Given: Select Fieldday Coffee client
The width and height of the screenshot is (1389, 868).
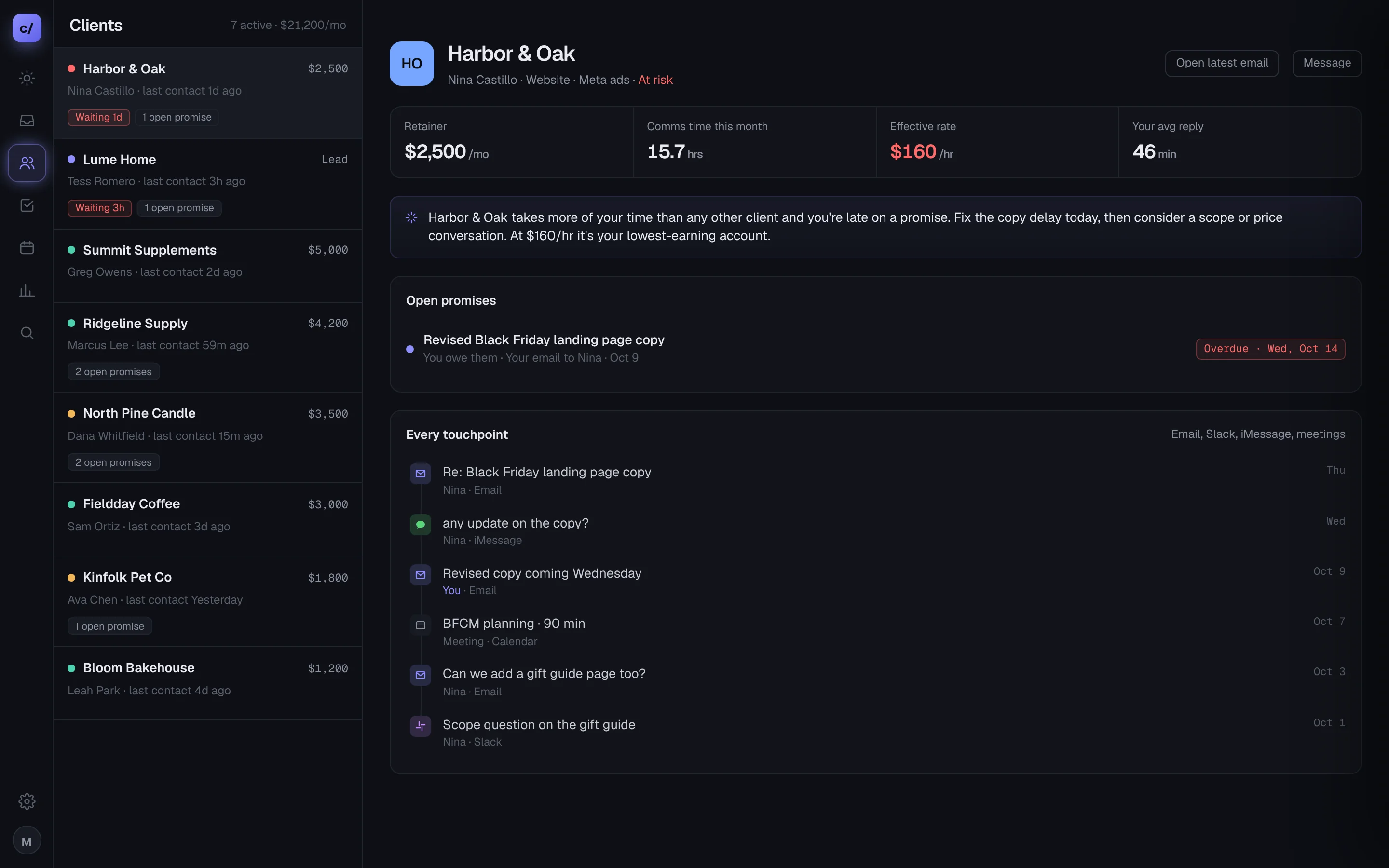Looking at the screenshot, I should 208,519.
